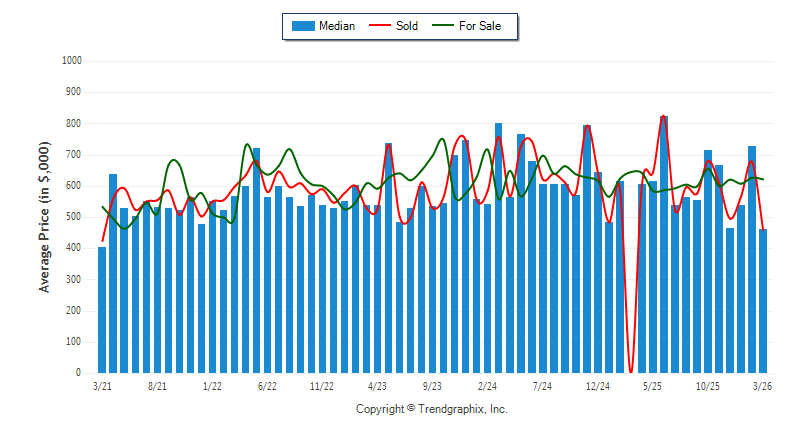
Task: Click the first blue bar at 3/21
Action: pos(102,310)
